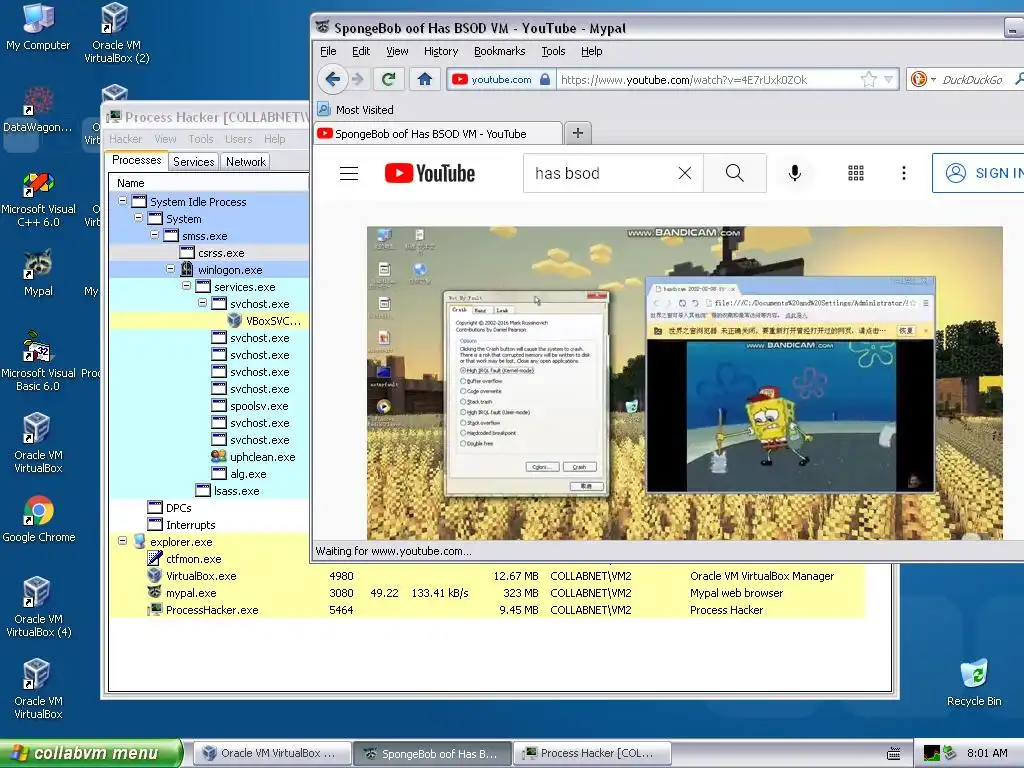Select the ProcessHacker.exe process row

(487, 610)
